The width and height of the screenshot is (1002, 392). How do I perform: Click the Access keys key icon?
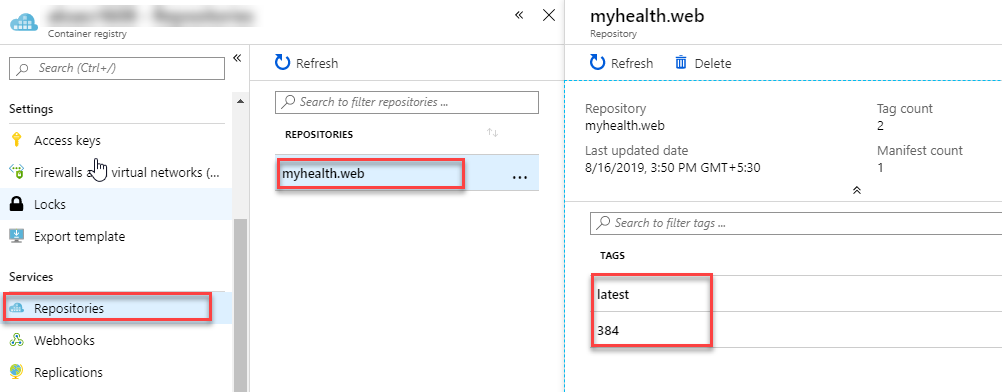coord(17,140)
